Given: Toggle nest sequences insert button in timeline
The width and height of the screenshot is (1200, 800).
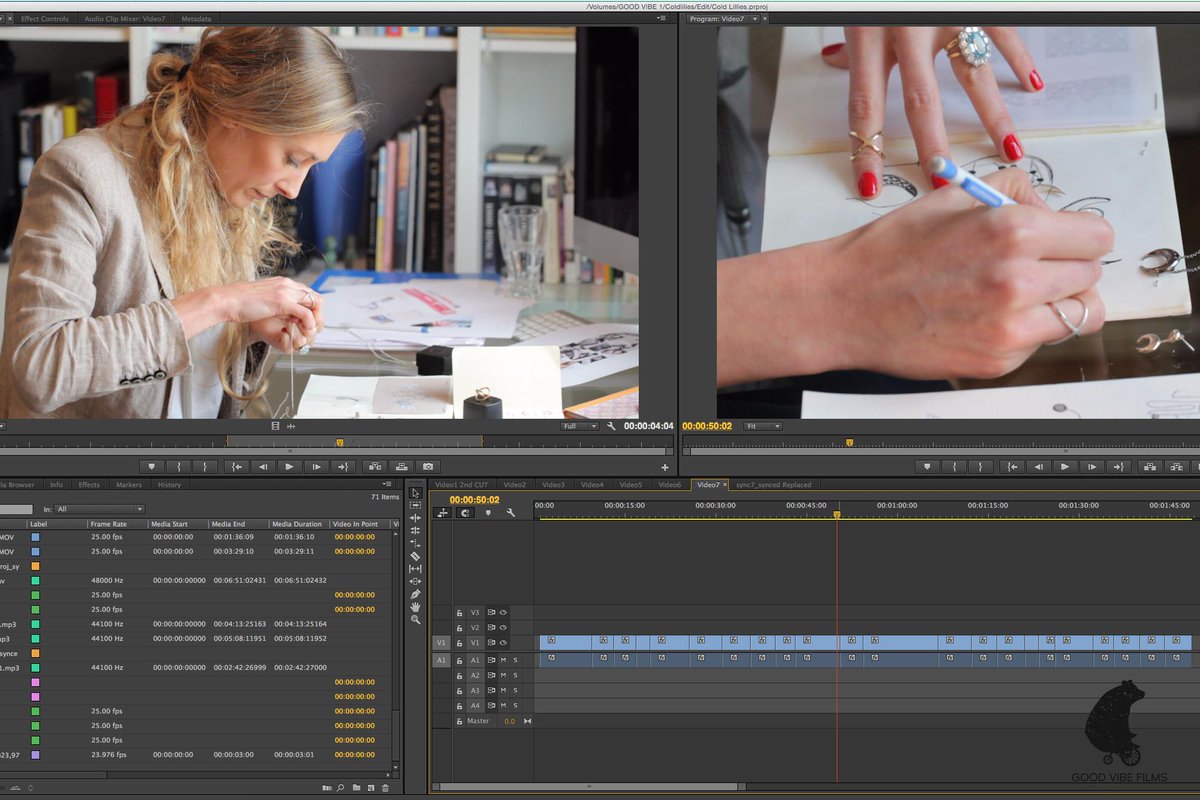Looking at the screenshot, I should point(443,513).
